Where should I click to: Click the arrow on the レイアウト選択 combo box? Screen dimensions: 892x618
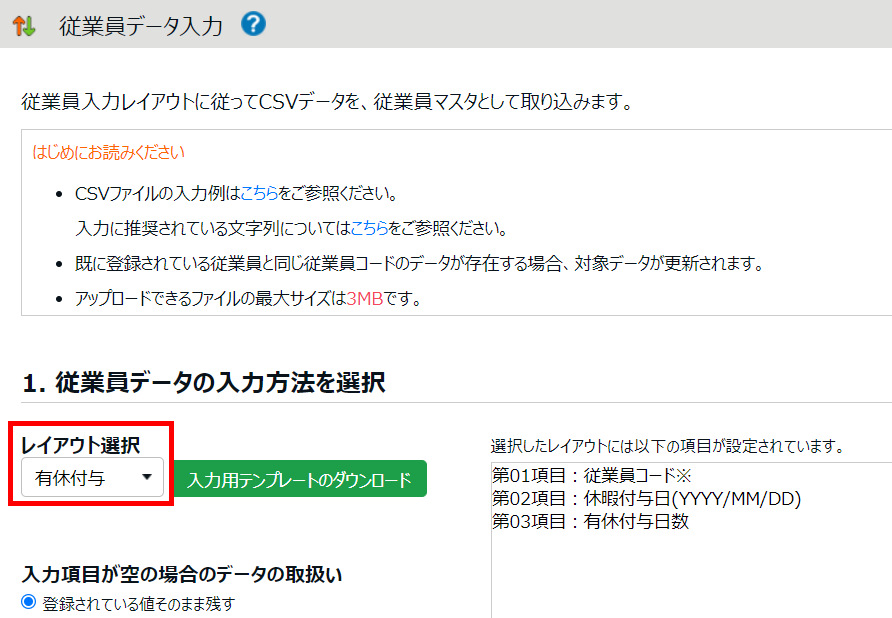[x=148, y=478]
